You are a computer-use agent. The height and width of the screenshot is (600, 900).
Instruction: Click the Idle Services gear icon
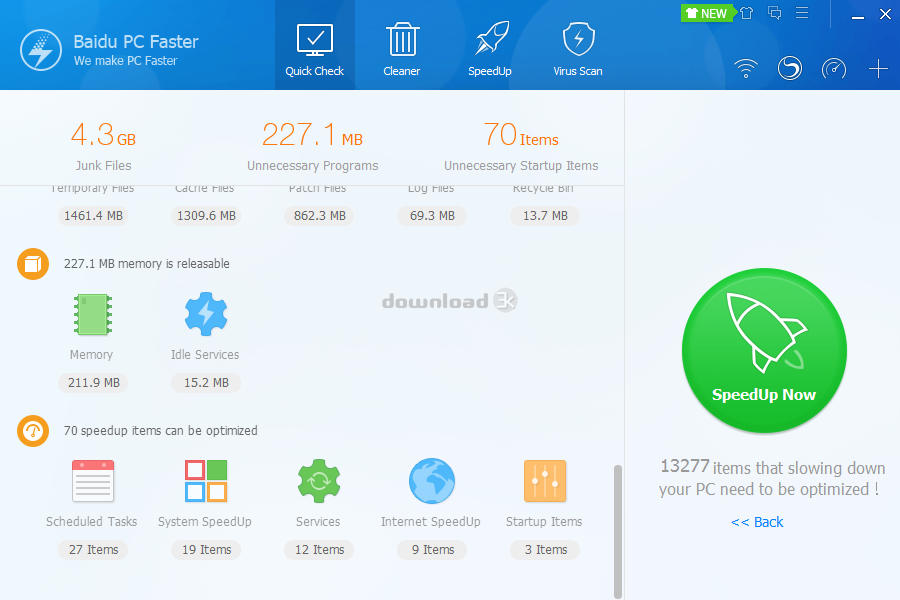pyautogui.click(x=206, y=314)
